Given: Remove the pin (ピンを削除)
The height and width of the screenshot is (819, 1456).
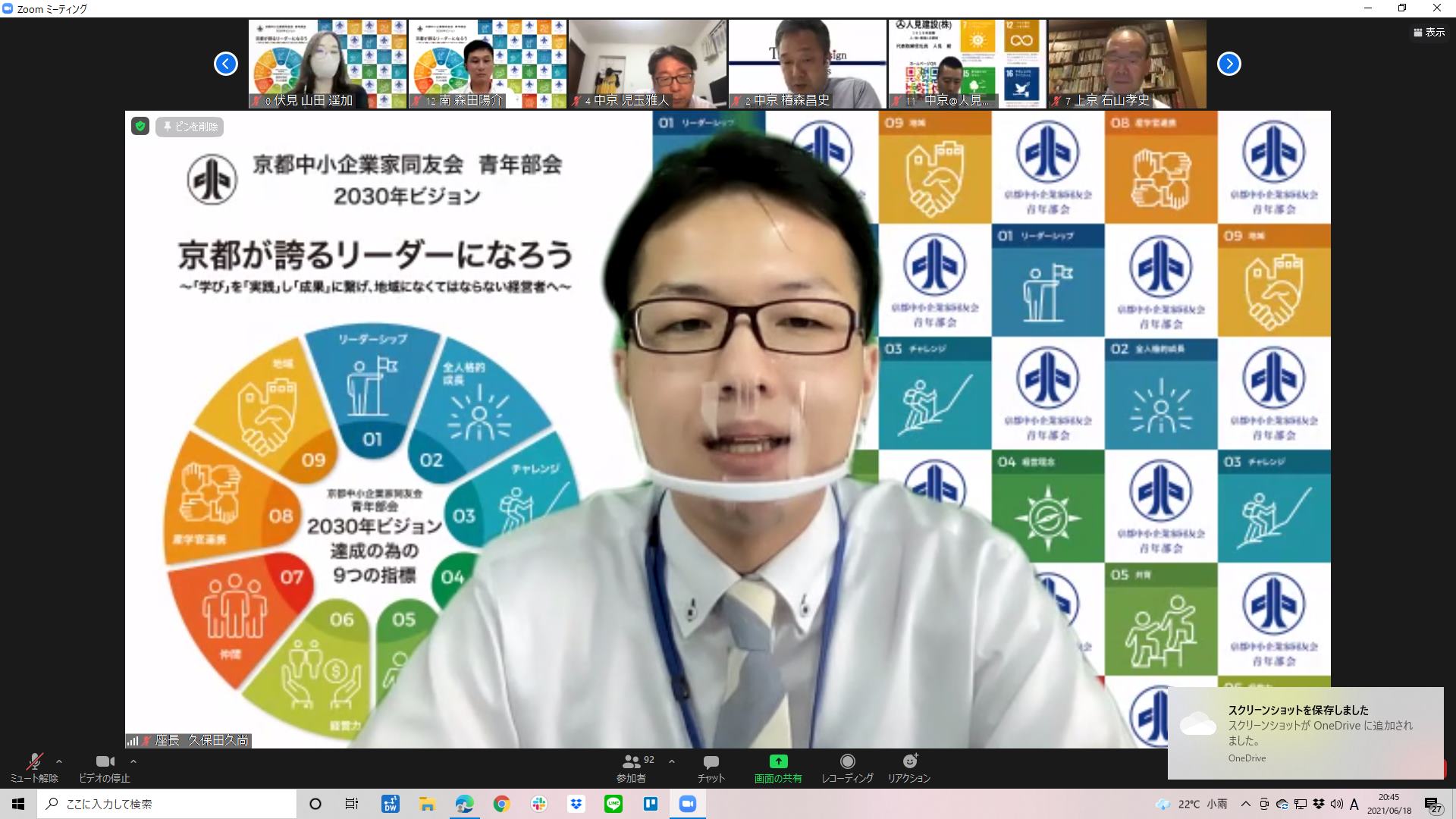Looking at the screenshot, I should [x=190, y=127].
